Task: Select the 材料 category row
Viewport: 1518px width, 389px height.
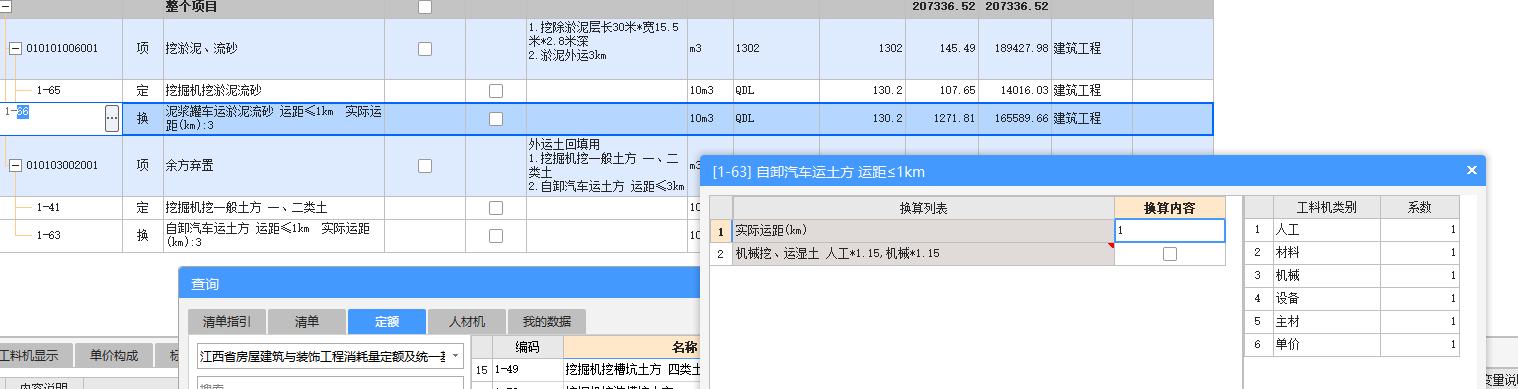Action: pos(1326,252)
